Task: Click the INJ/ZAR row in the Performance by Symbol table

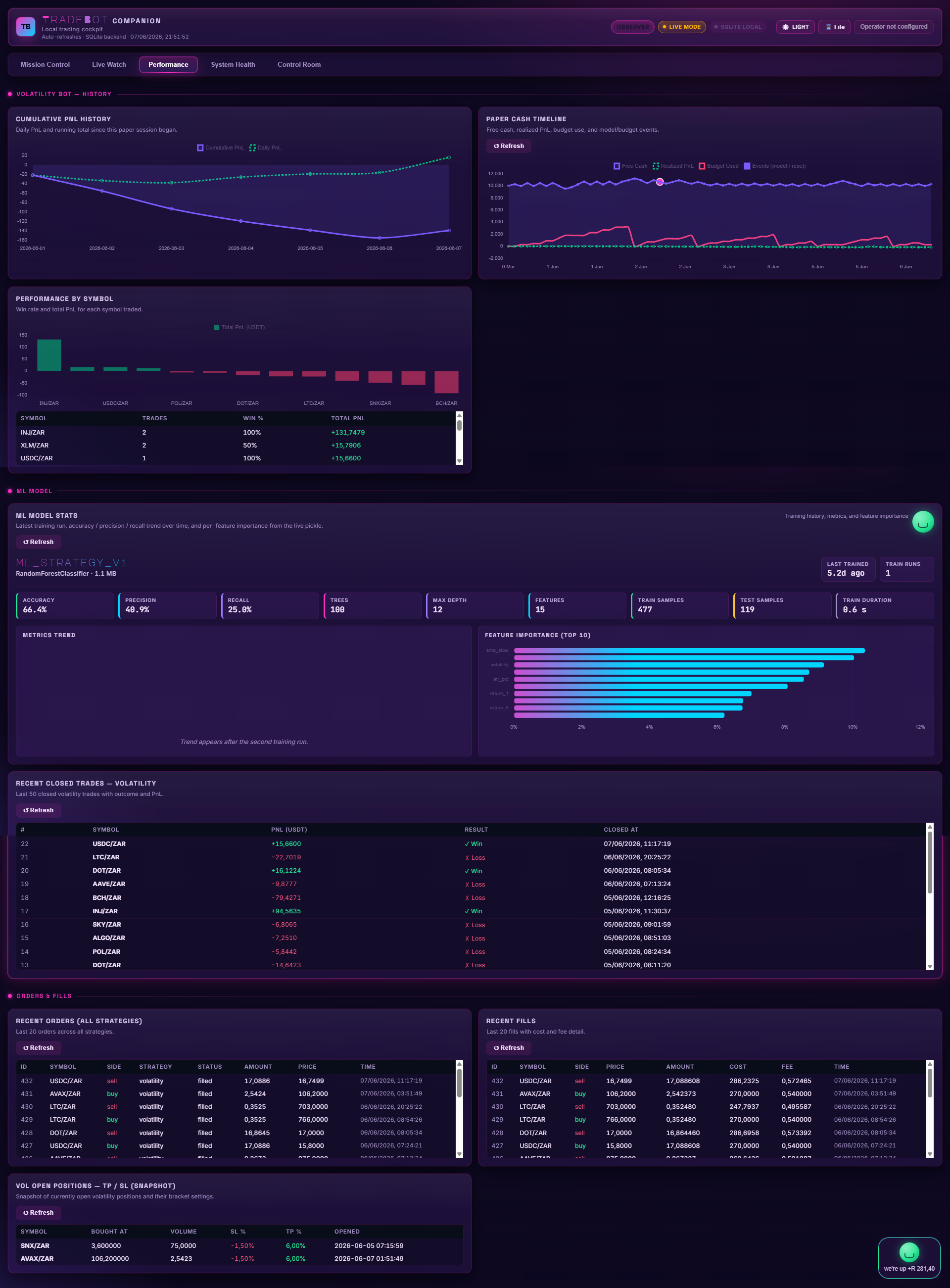Action: tap(236, 433)
